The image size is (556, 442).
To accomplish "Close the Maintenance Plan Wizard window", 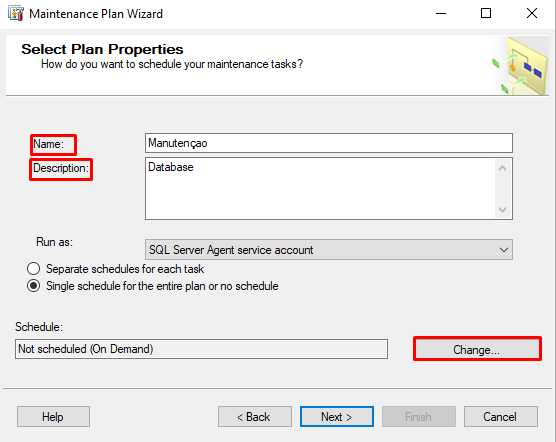I will 532,13.
